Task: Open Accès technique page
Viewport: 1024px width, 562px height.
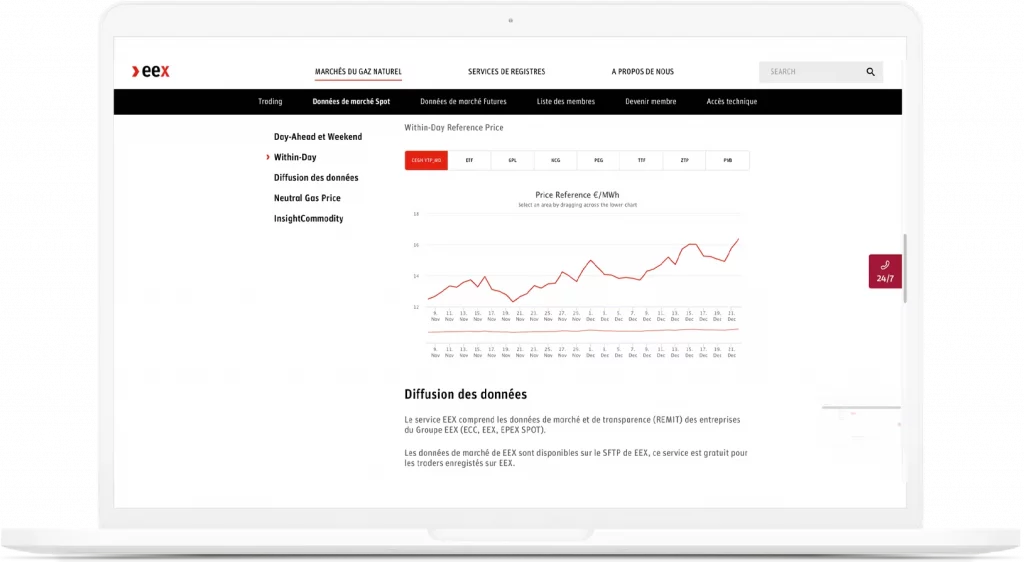Action: [731, 102]
